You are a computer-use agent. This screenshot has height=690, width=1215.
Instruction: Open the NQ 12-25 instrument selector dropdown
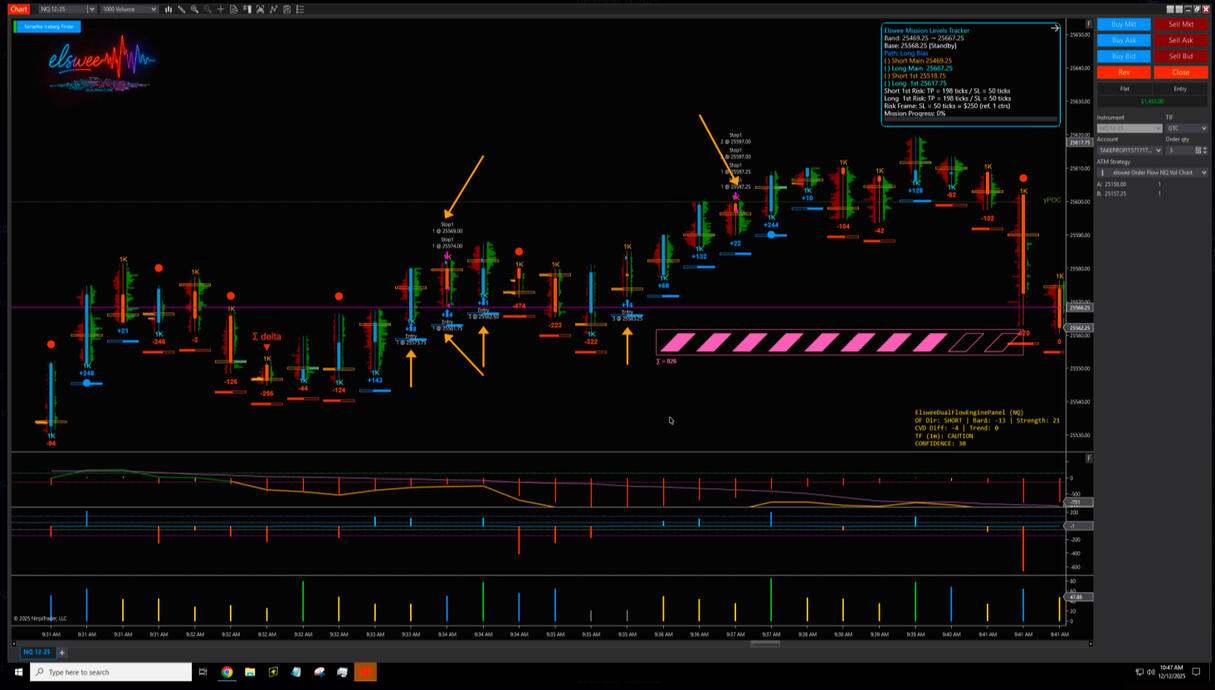91,9
